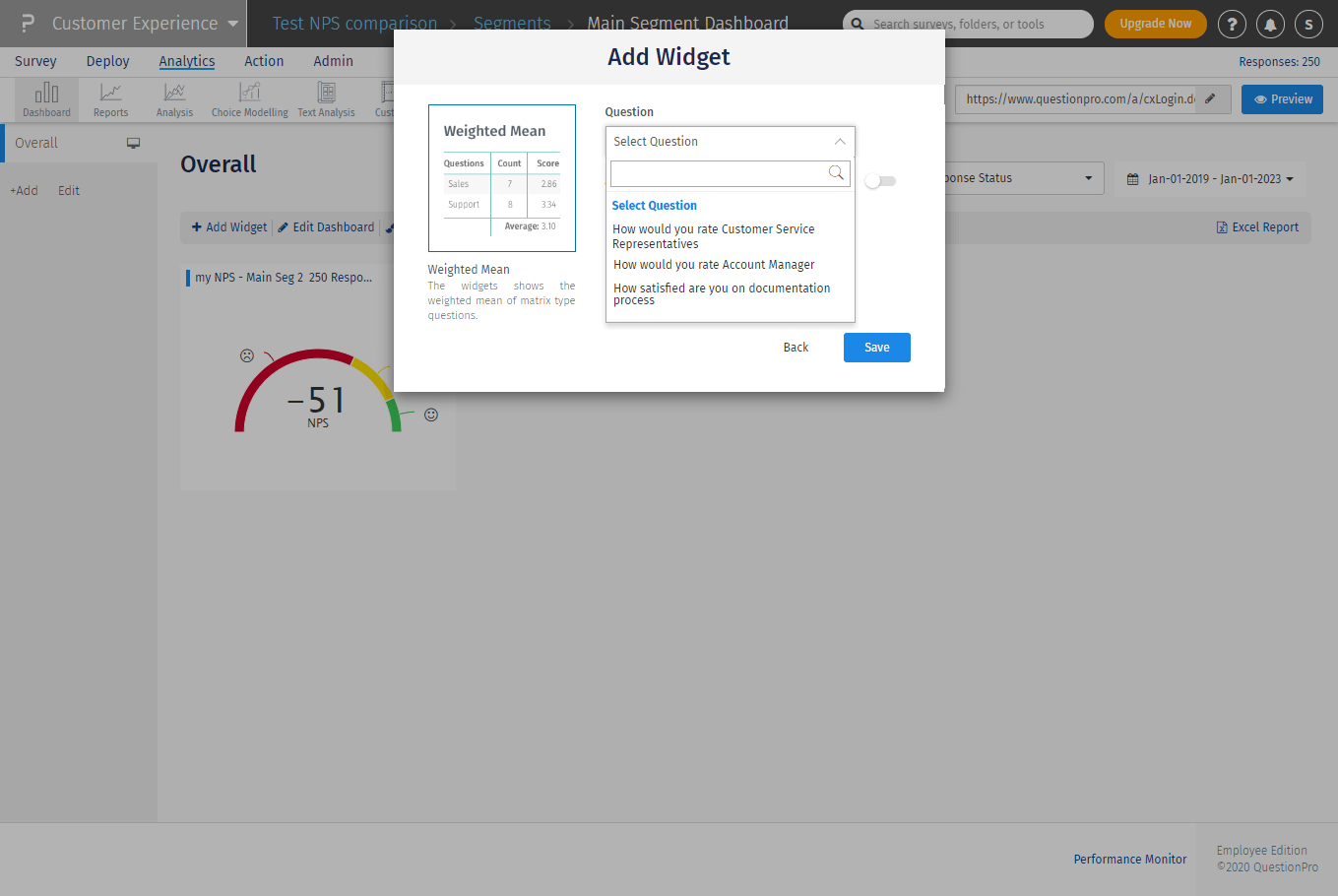Viewport: 1338px width, 896px height.
Task: Click the QuestionPro logo icon
Action: click(x=26, y=23)
